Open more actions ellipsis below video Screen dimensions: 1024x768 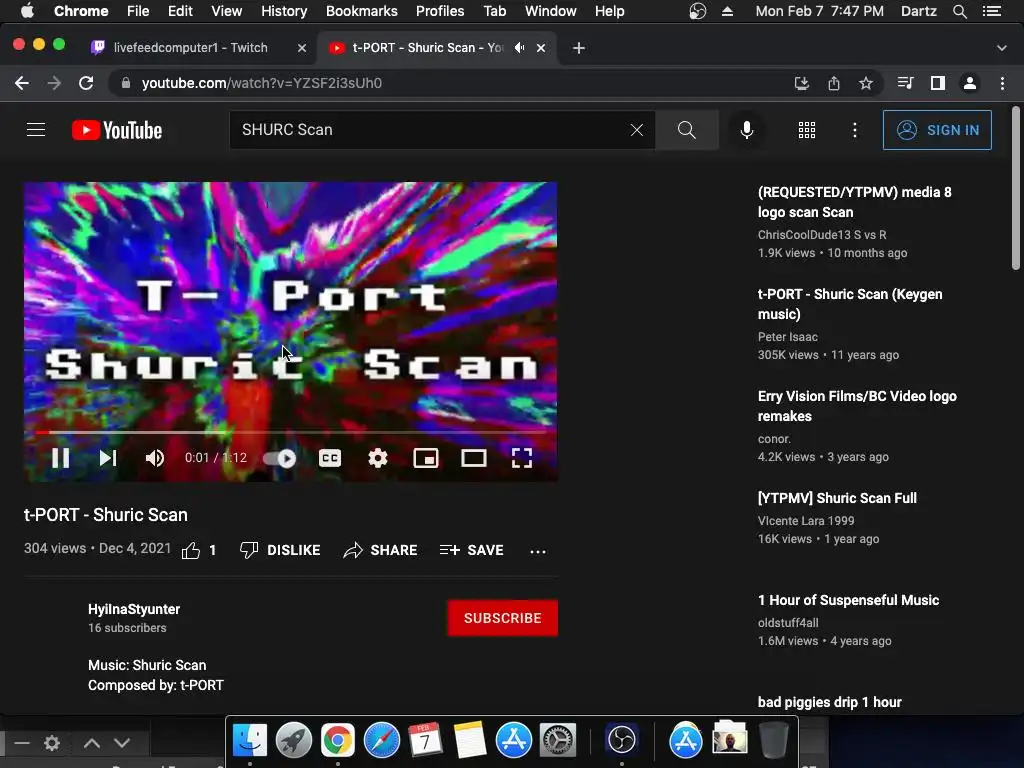click(x=538, y=552)
